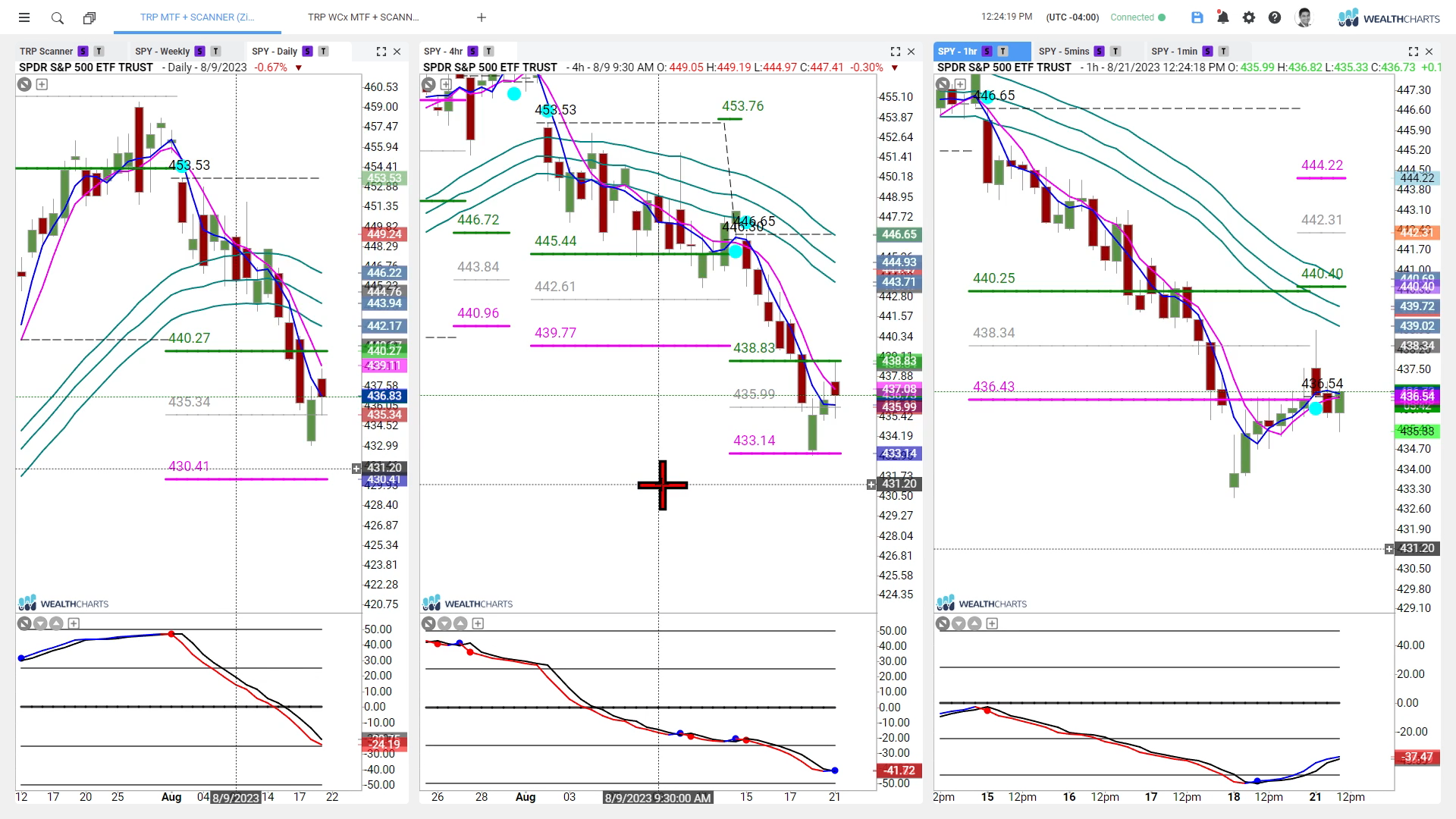This screenshot has height=819, width=1456.
Task: Open the user profile avatar
Action: (1304, 17)
